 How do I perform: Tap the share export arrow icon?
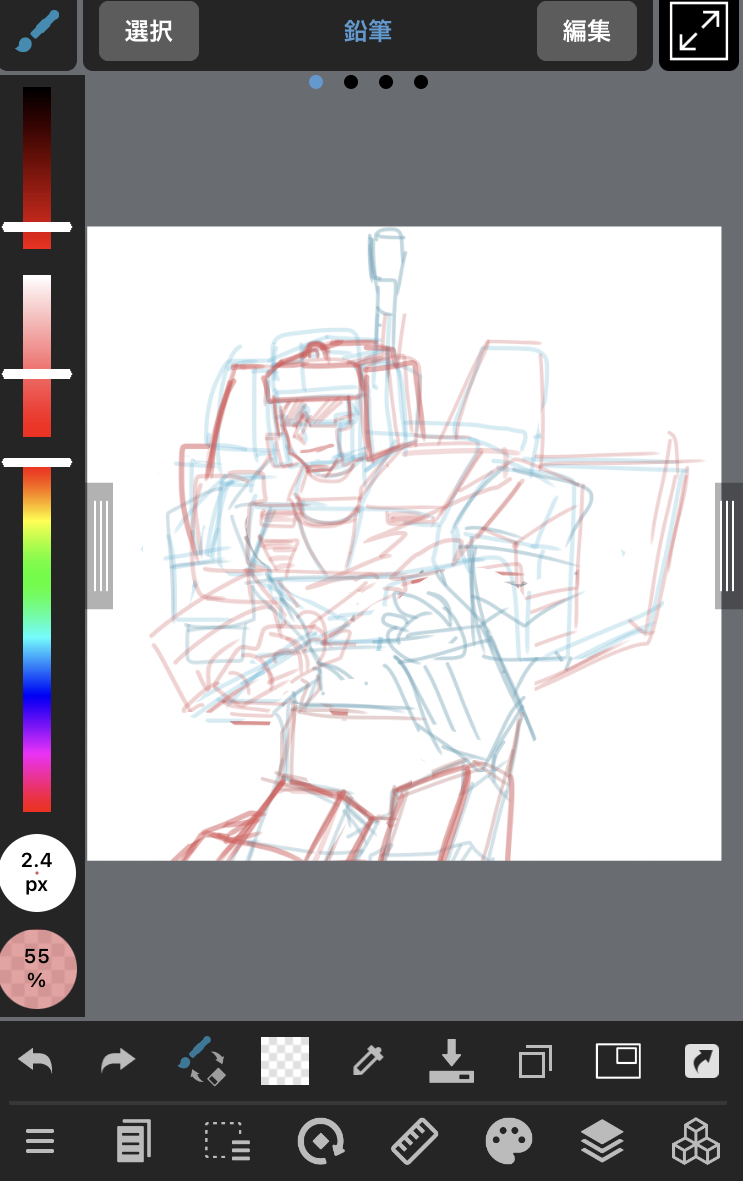pos(702,1060)
